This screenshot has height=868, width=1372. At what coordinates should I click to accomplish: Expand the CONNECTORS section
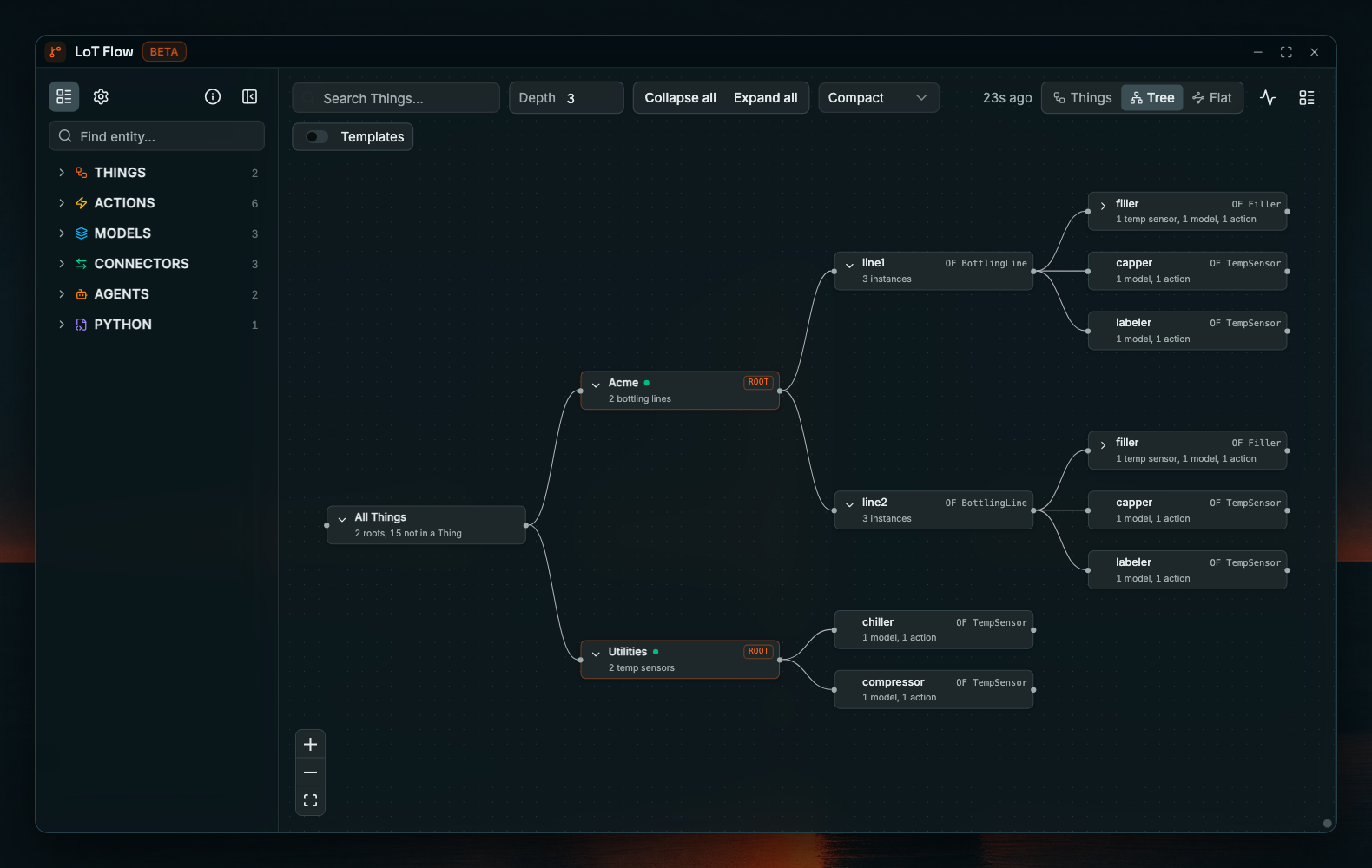click(x=62, y=264)
